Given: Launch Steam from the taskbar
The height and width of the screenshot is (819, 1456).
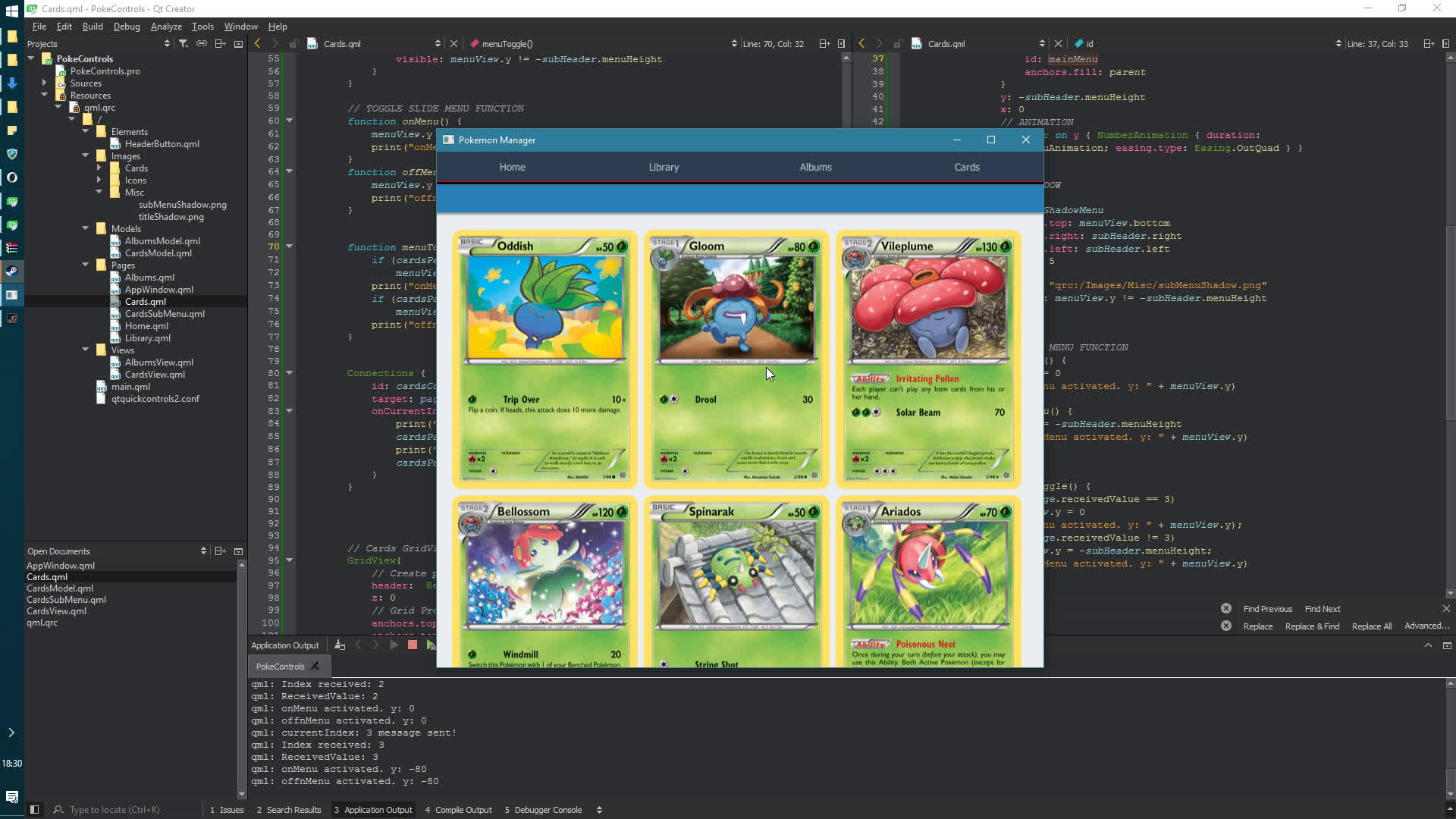Looking at the screenshot, I should point(12,271).
